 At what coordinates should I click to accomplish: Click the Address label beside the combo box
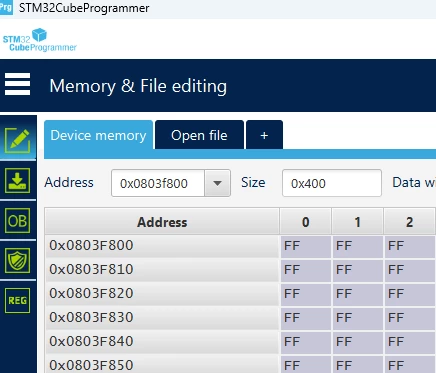coord(69,182)
